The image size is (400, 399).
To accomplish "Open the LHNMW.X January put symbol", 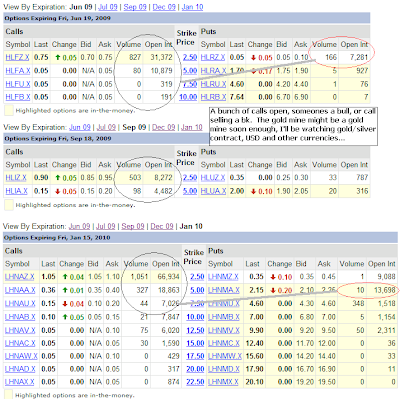I will (225, 356).
